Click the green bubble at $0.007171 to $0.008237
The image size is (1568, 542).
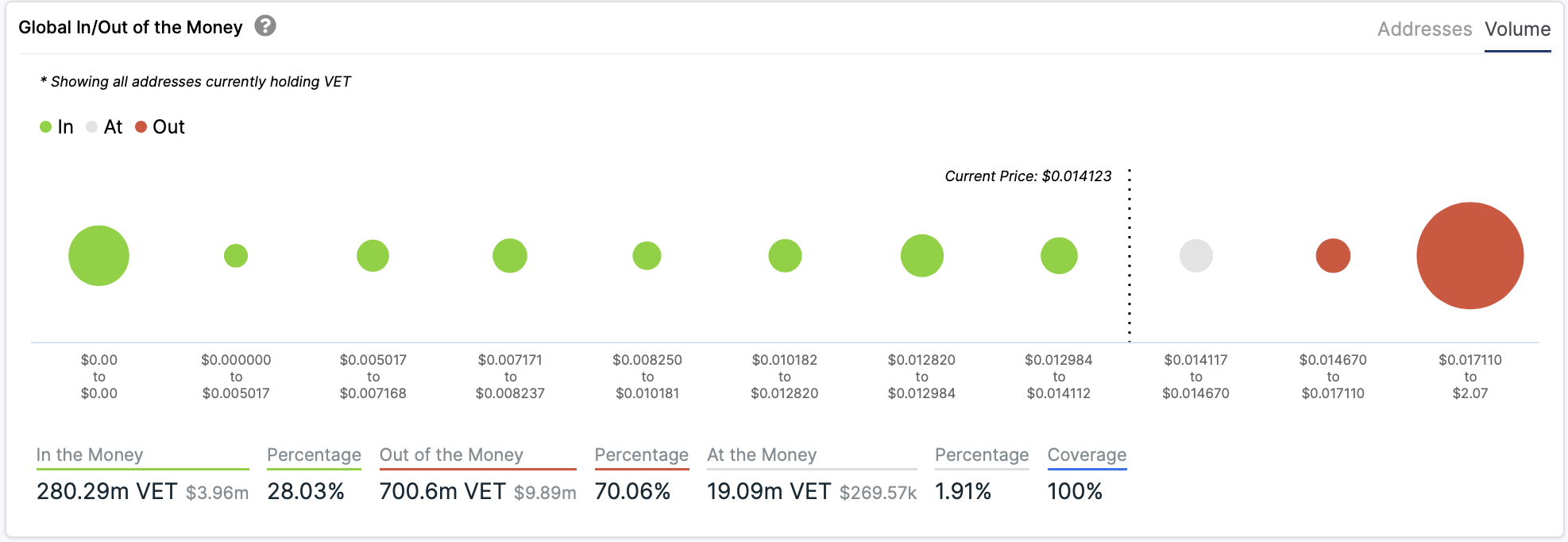(x=510, y=256)
